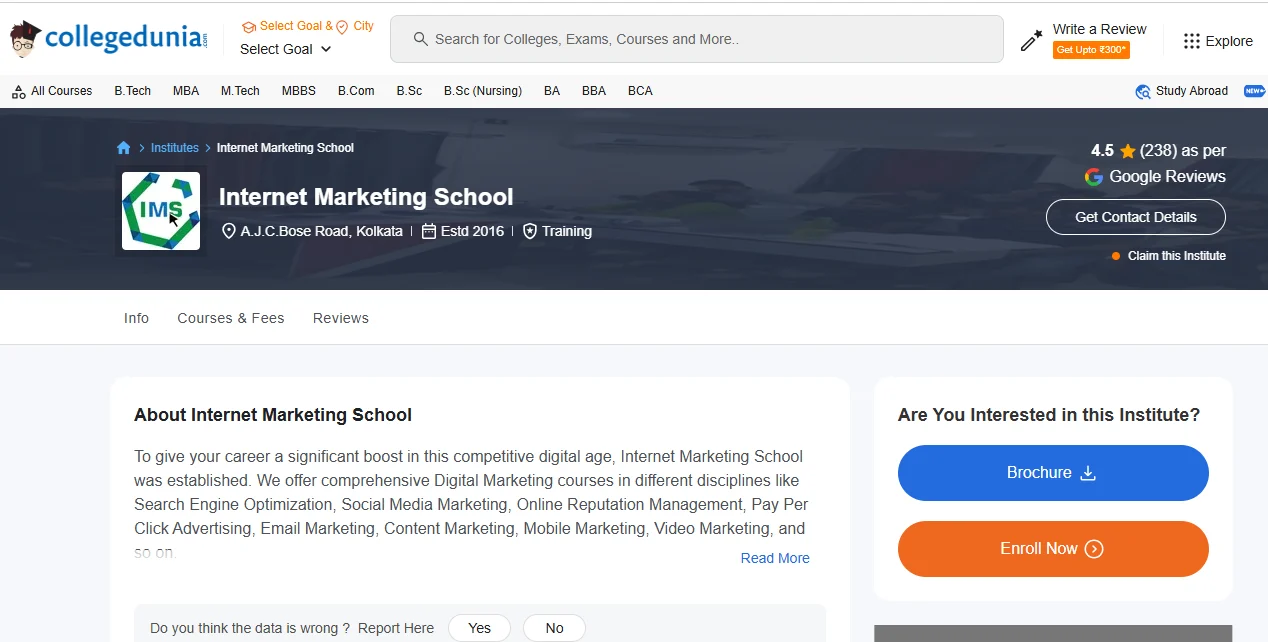Open the Select Goal dropdown

point(283,49)
